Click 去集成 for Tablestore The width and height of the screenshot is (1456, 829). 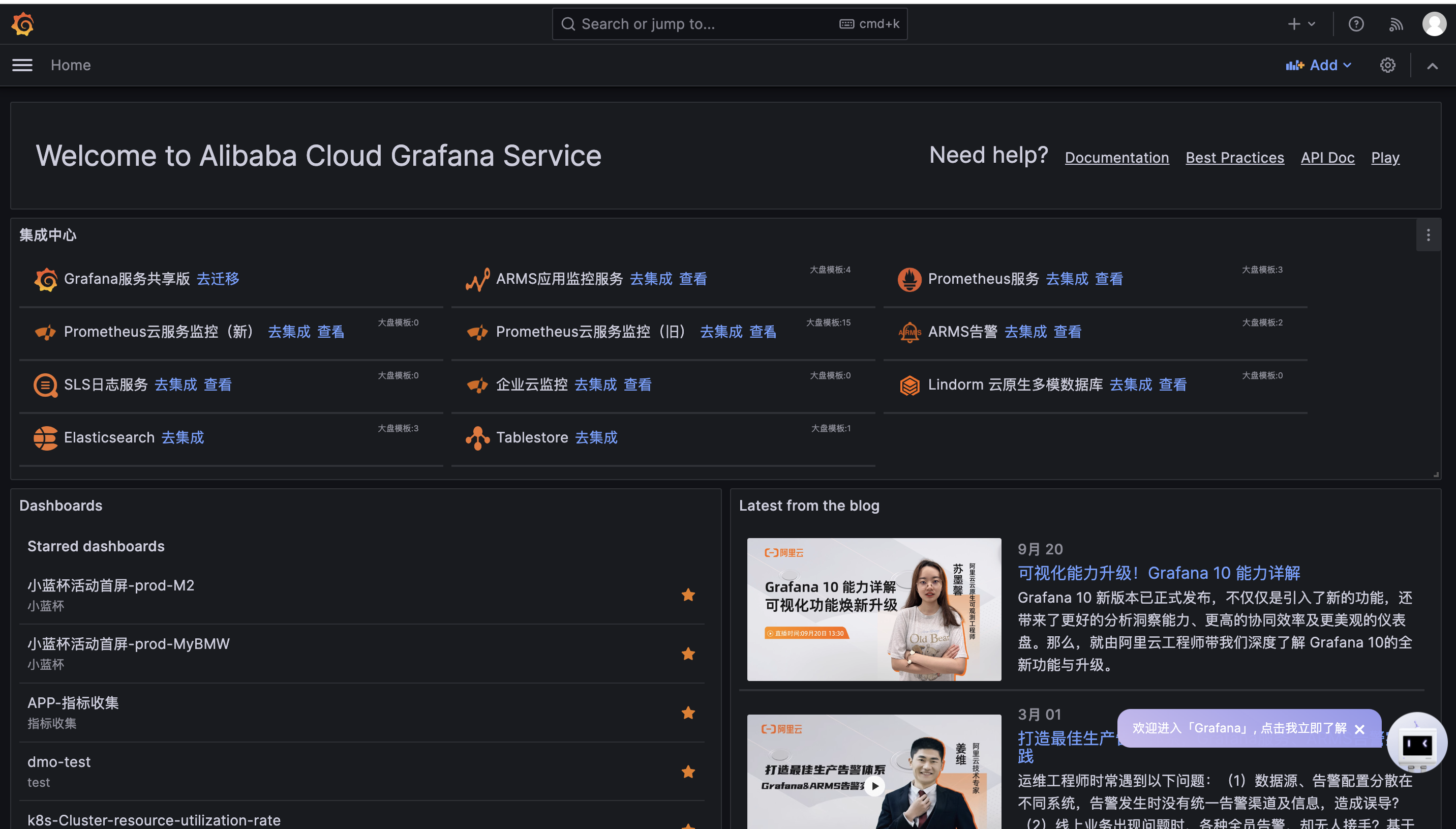pos(596,438)
